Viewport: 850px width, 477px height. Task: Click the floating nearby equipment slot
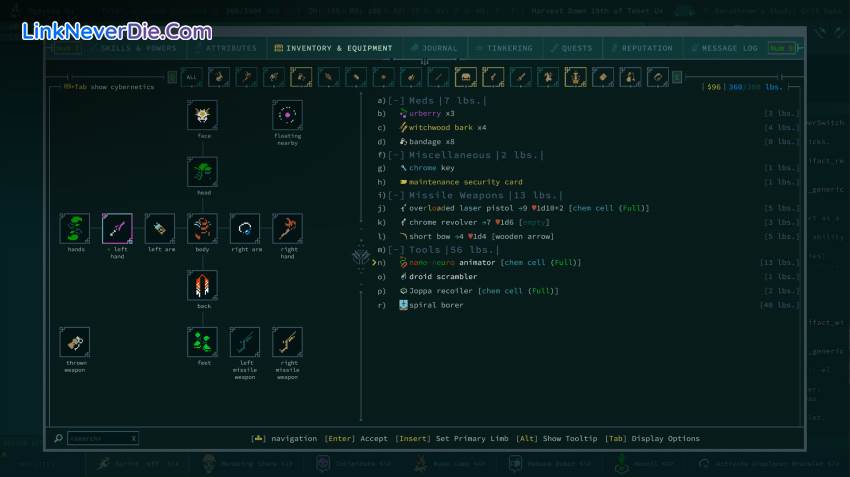tap(288, 115)
